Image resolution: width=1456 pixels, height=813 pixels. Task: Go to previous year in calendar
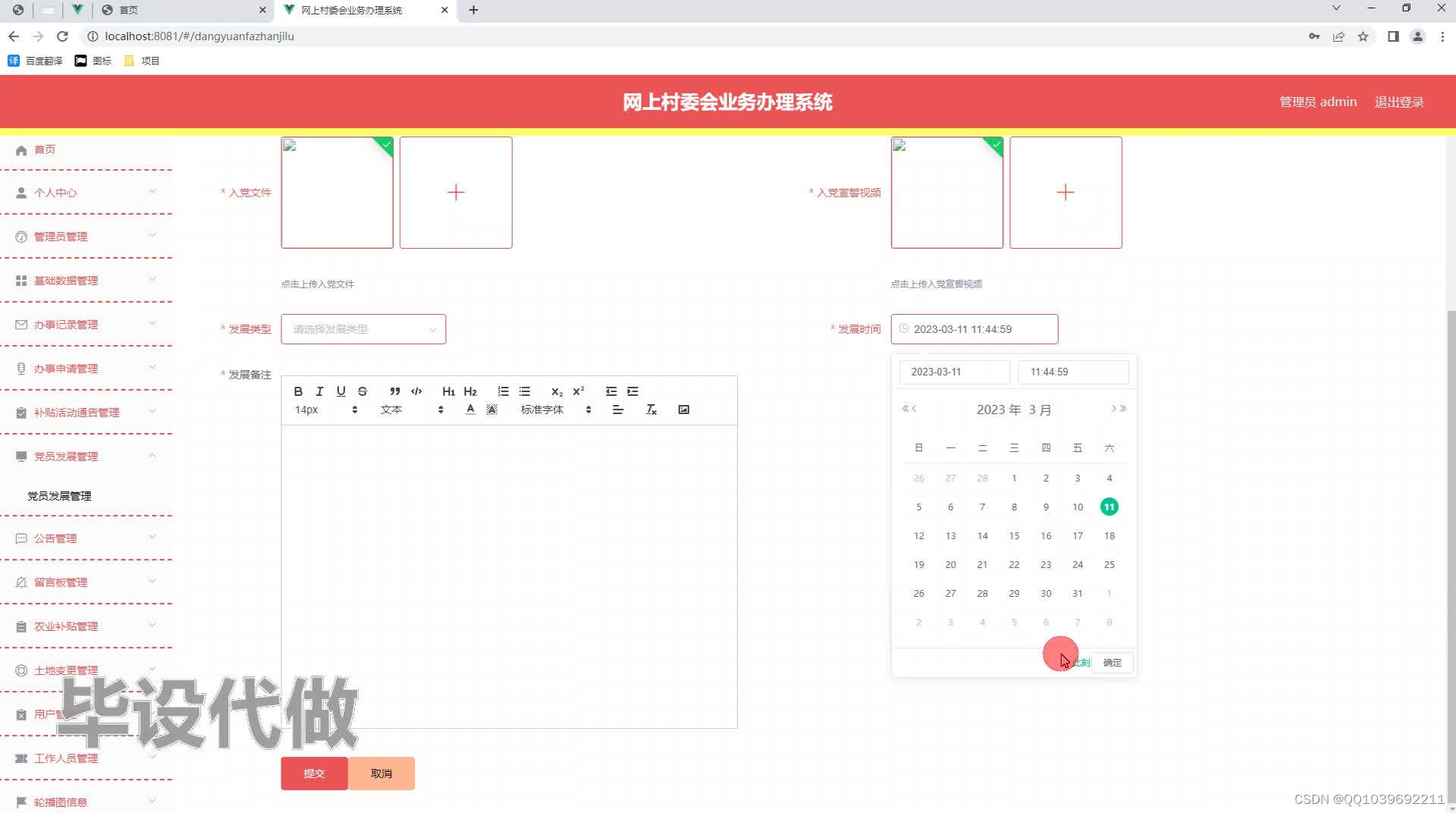click(x=905, y=409)
